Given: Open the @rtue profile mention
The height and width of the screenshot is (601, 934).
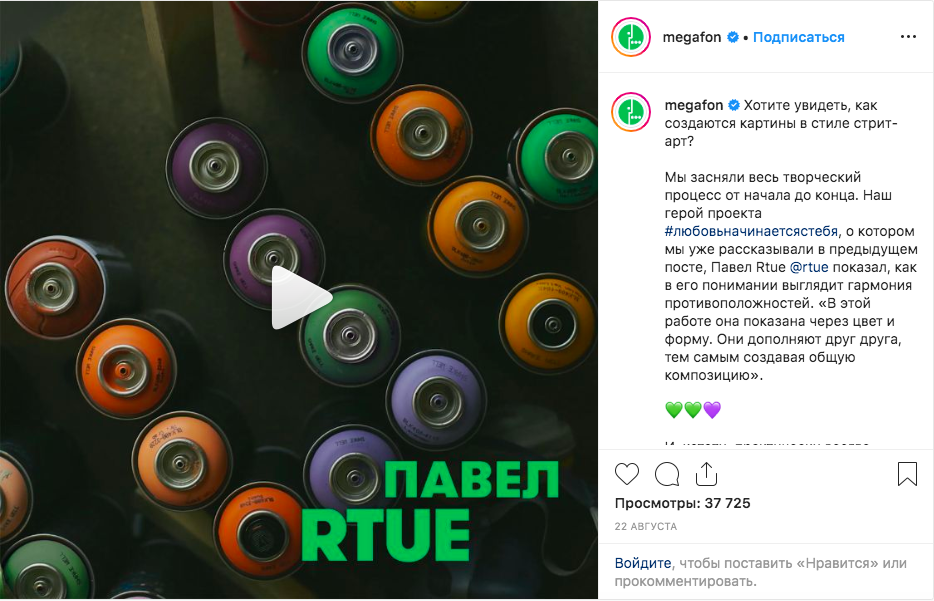Looking at the screenshot, I should point(809,267).
